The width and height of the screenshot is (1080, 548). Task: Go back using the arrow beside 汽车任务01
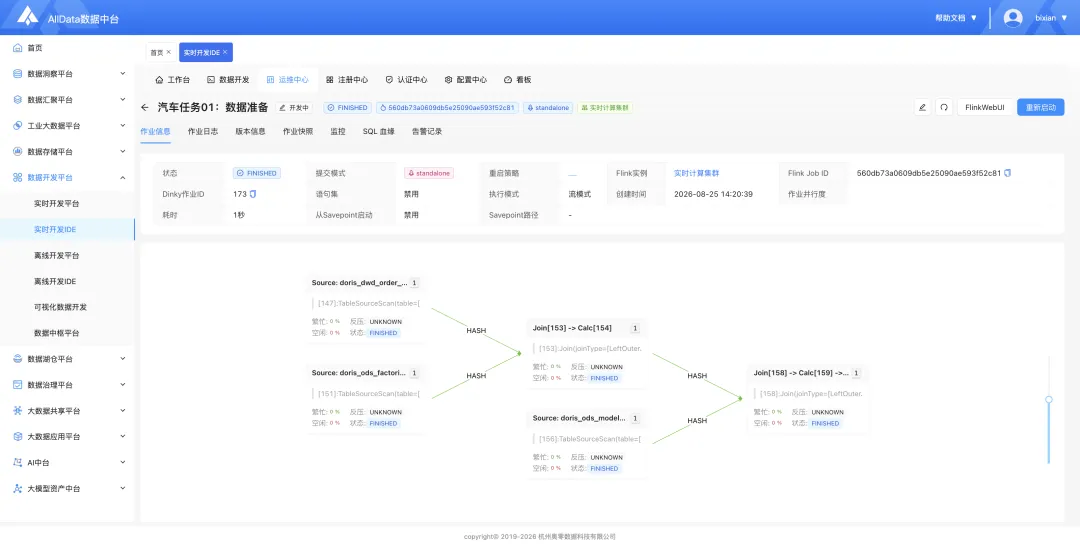[145, 107]
